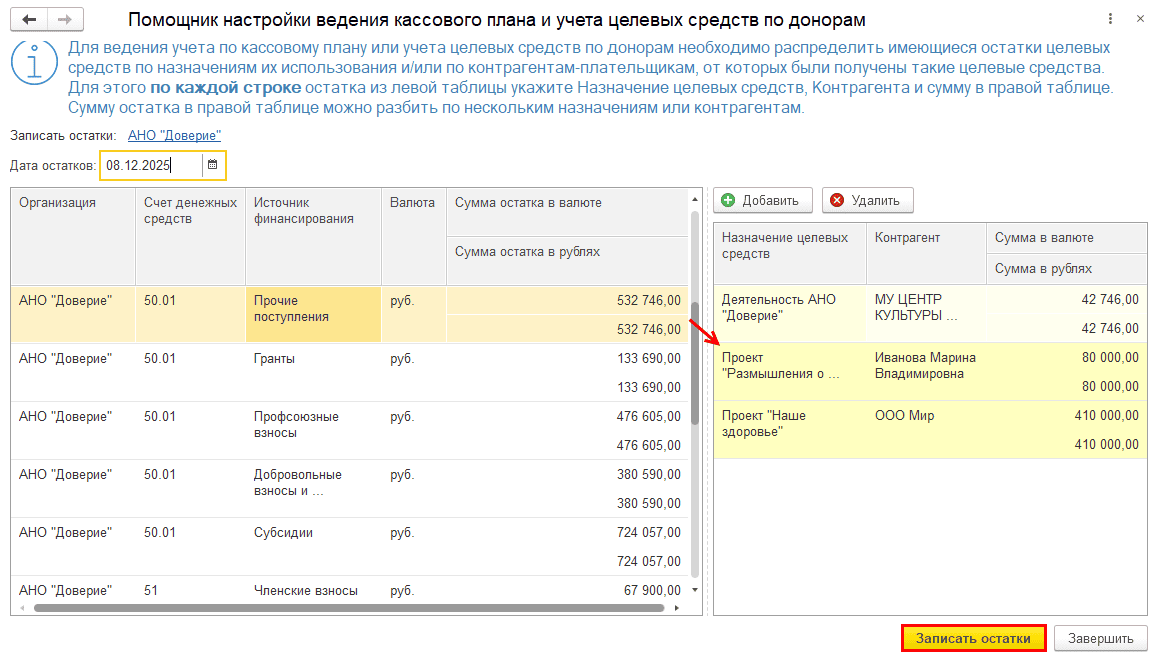Open the АНО "Доверие" organization link
Screen dimensions: 1156x659
pyautogui.click(x=174, y=135)
